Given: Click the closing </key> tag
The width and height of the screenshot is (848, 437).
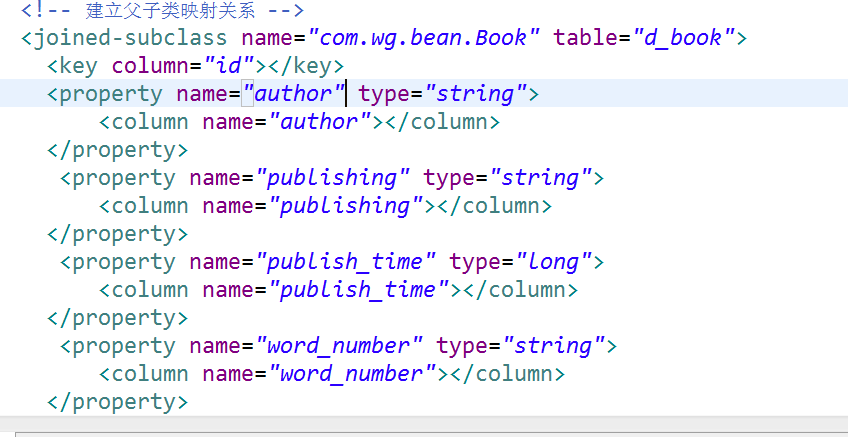Looking at the screenshot, I should tap(306, 66).
